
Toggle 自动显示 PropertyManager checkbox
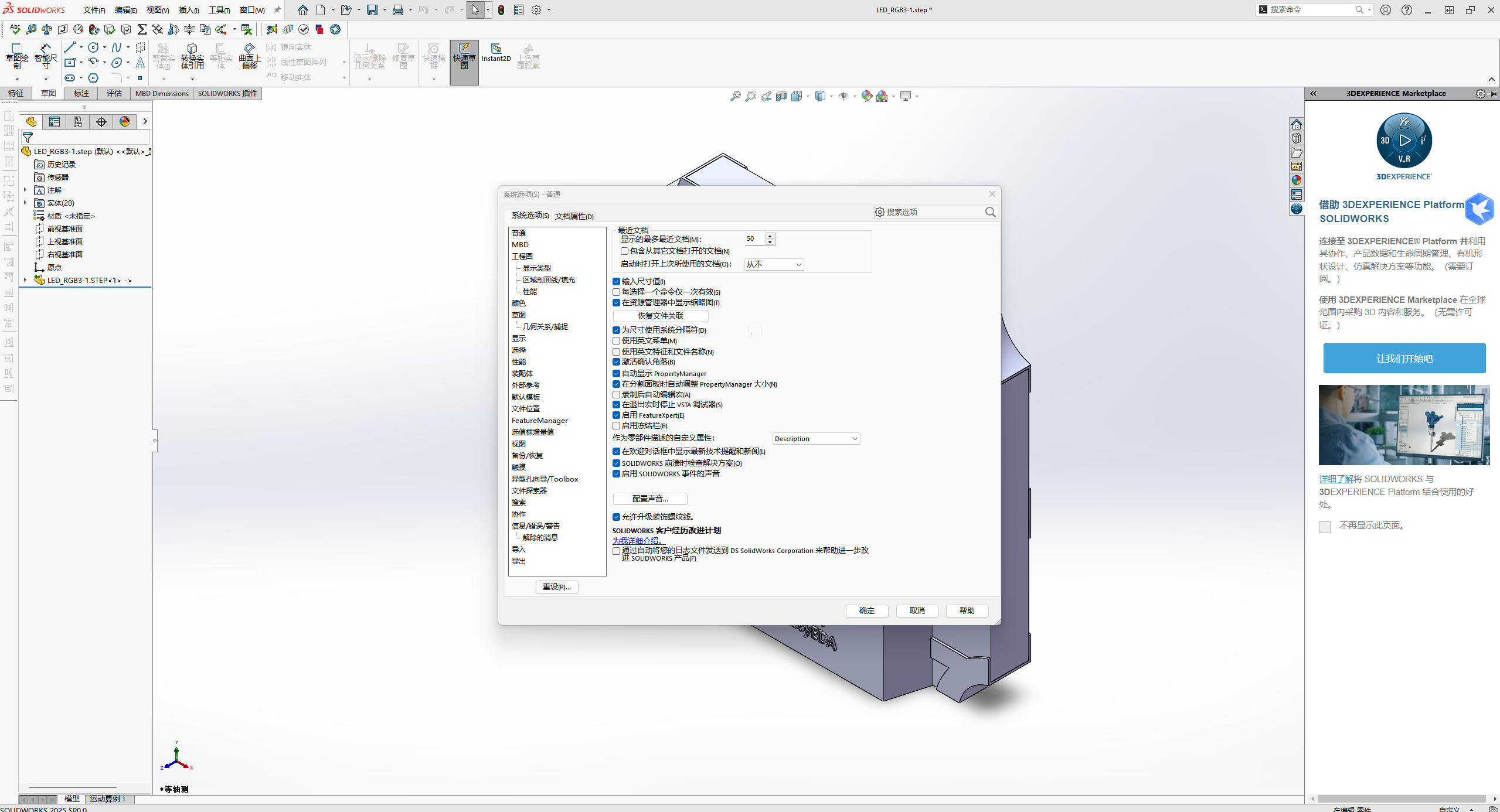point(617,373)
